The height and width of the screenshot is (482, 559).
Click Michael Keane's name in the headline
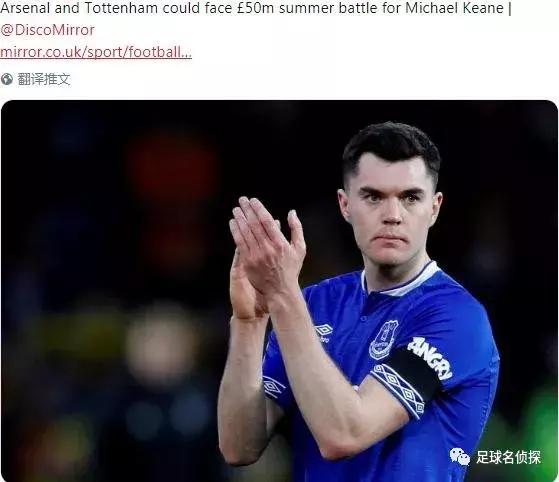pyautogui.click(x=455, y=8)
